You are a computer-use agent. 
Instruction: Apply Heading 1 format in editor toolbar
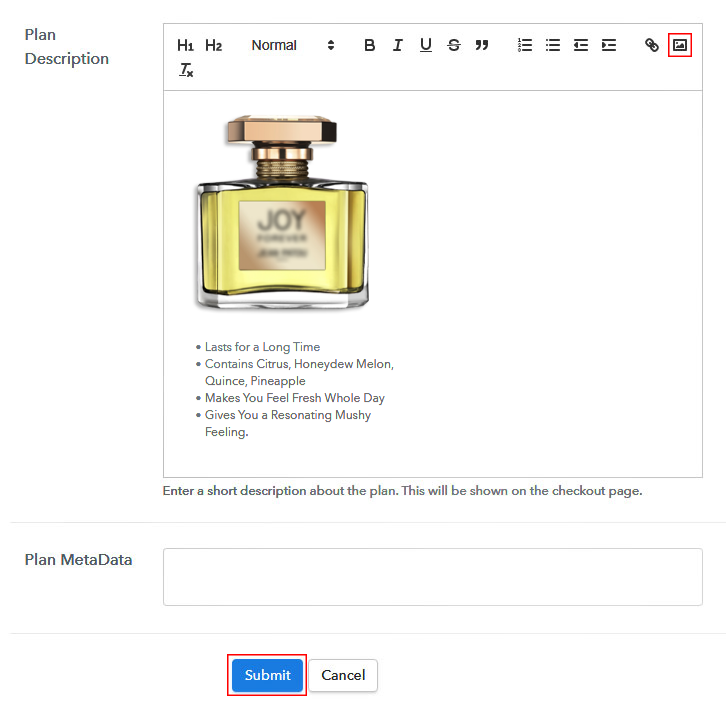coord(185,45)
